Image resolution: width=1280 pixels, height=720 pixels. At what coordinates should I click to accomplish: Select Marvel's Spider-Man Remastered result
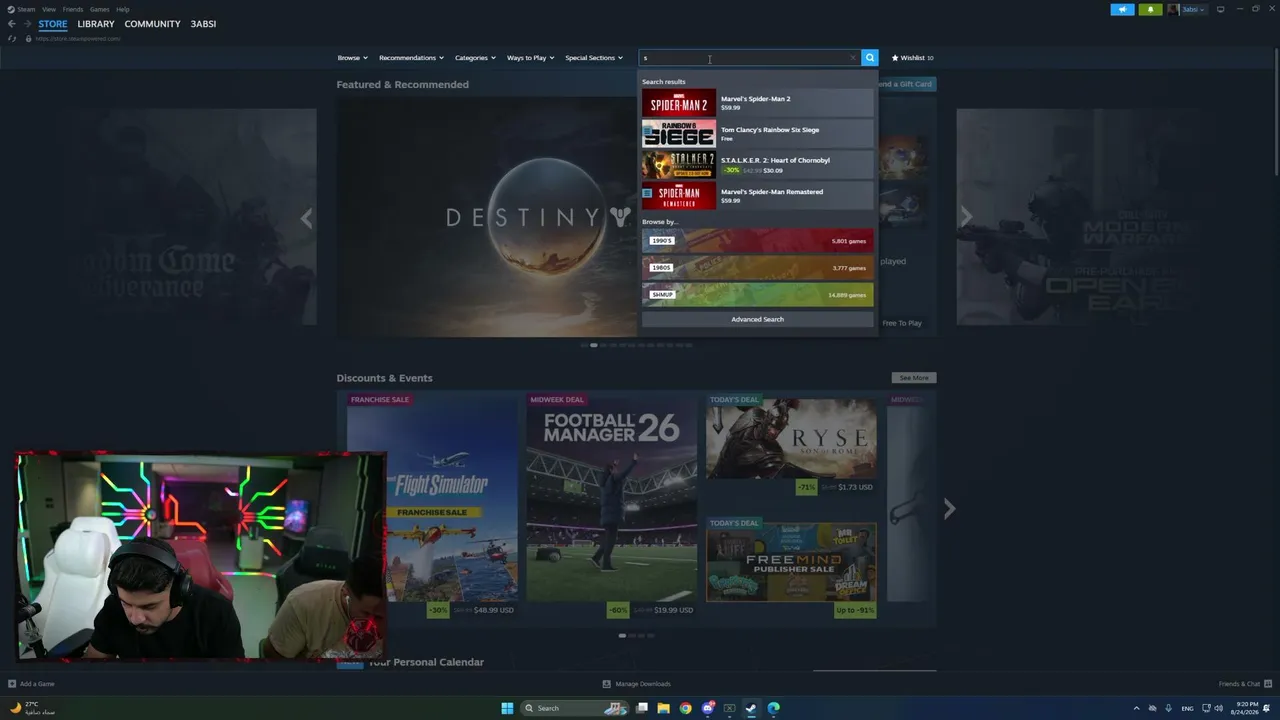(757, 196)
